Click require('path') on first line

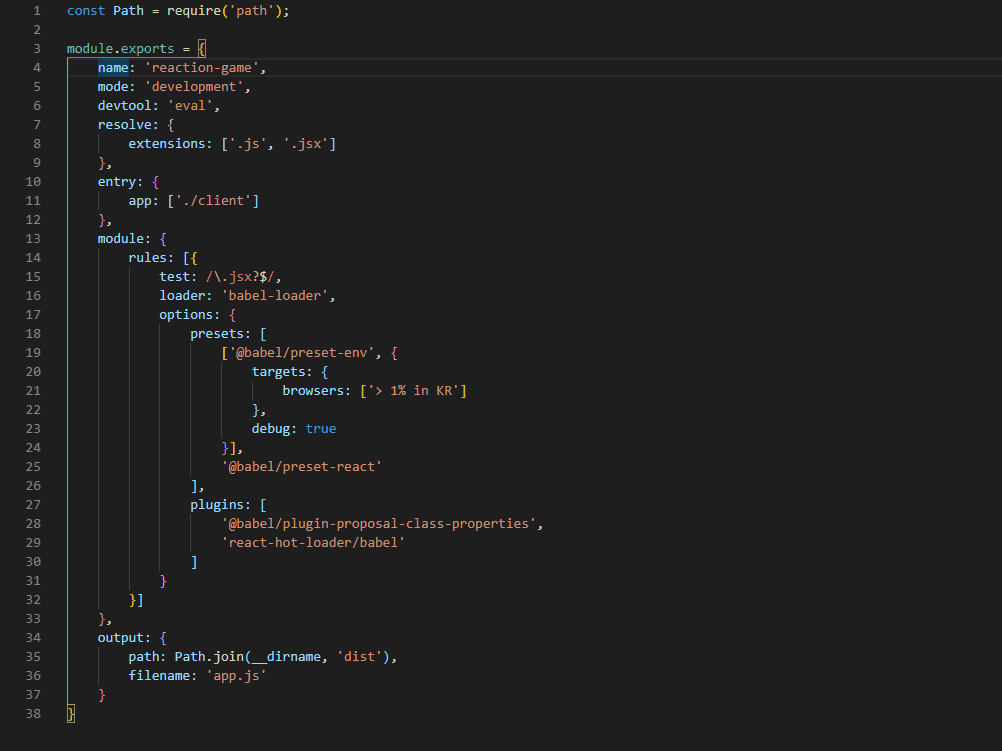pyautogui.click(x=224, y=11)
